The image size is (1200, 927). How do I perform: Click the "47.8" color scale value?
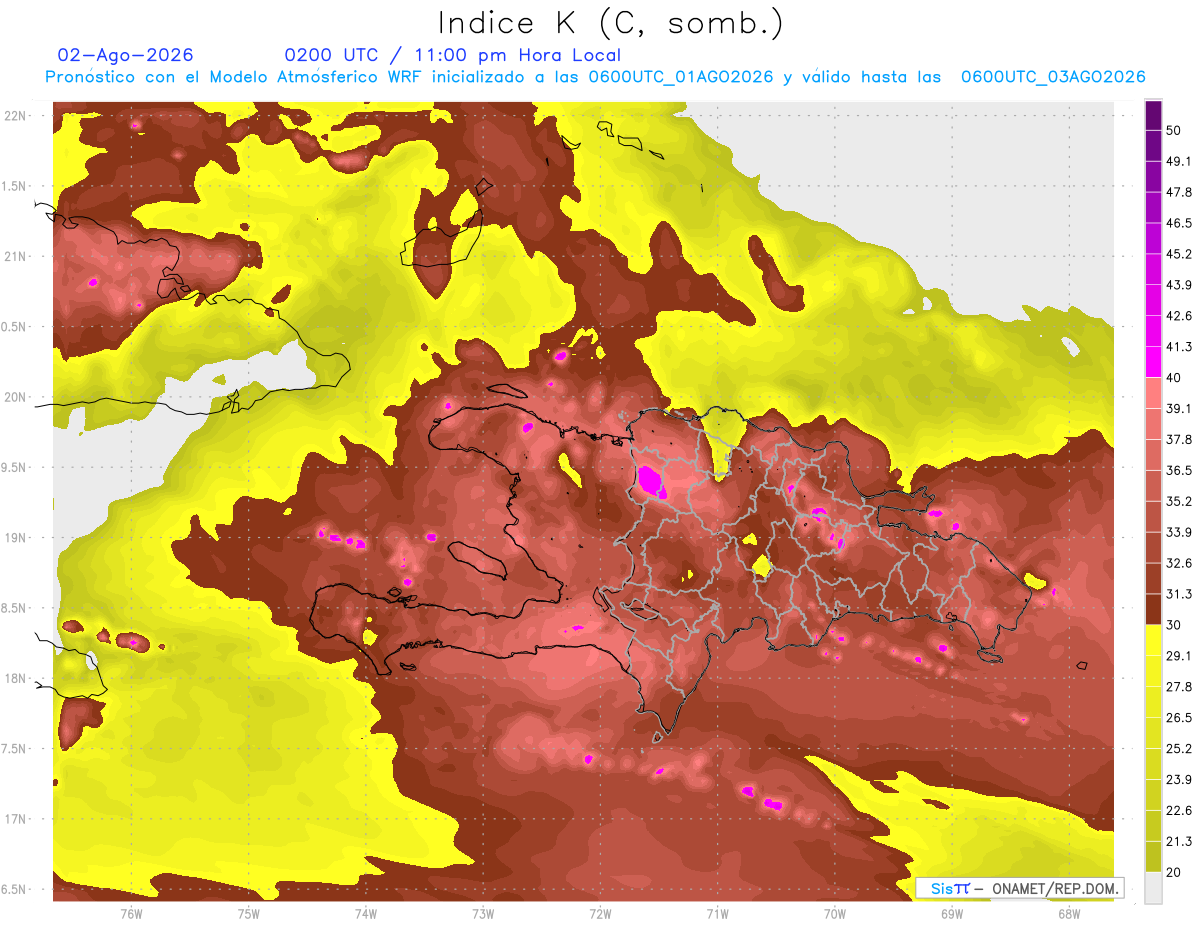[1180, 192]
